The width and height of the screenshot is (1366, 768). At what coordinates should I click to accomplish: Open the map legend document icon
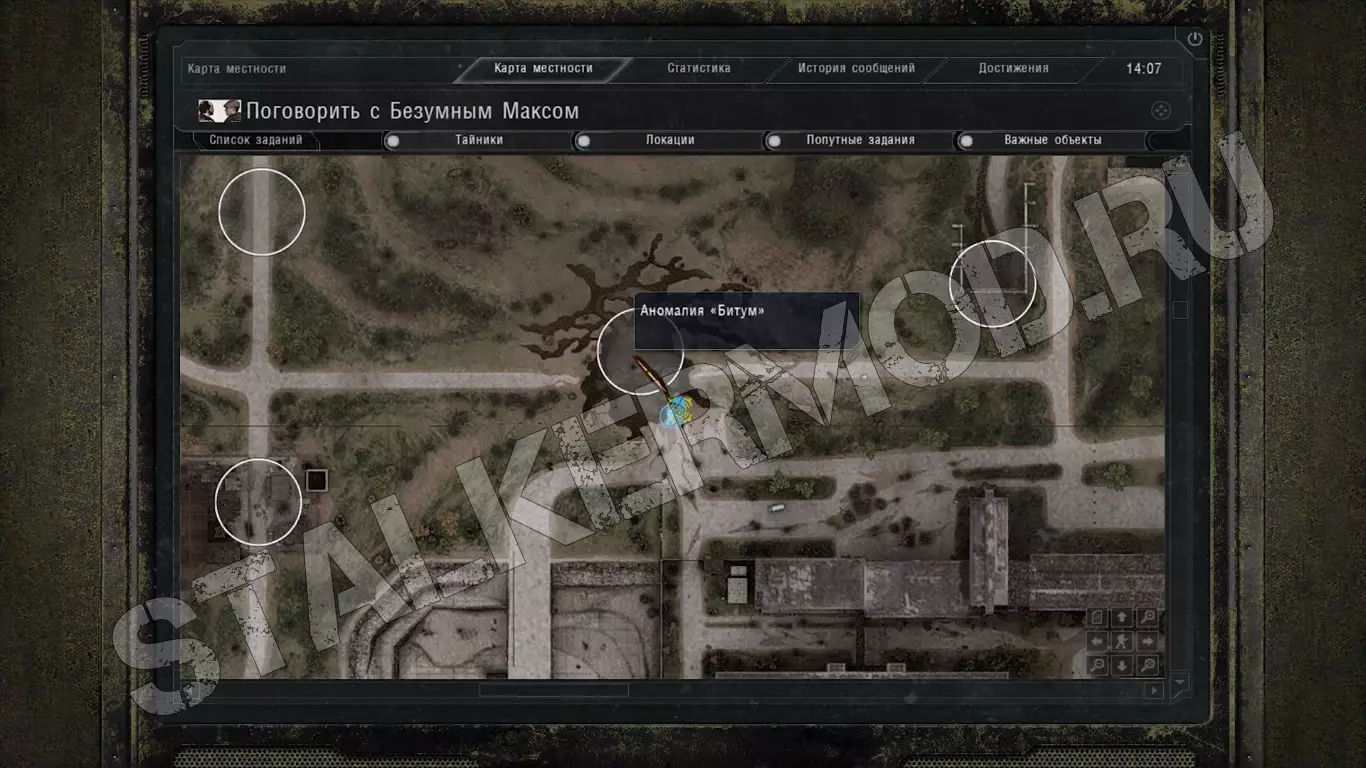[x=1097, y=617]
